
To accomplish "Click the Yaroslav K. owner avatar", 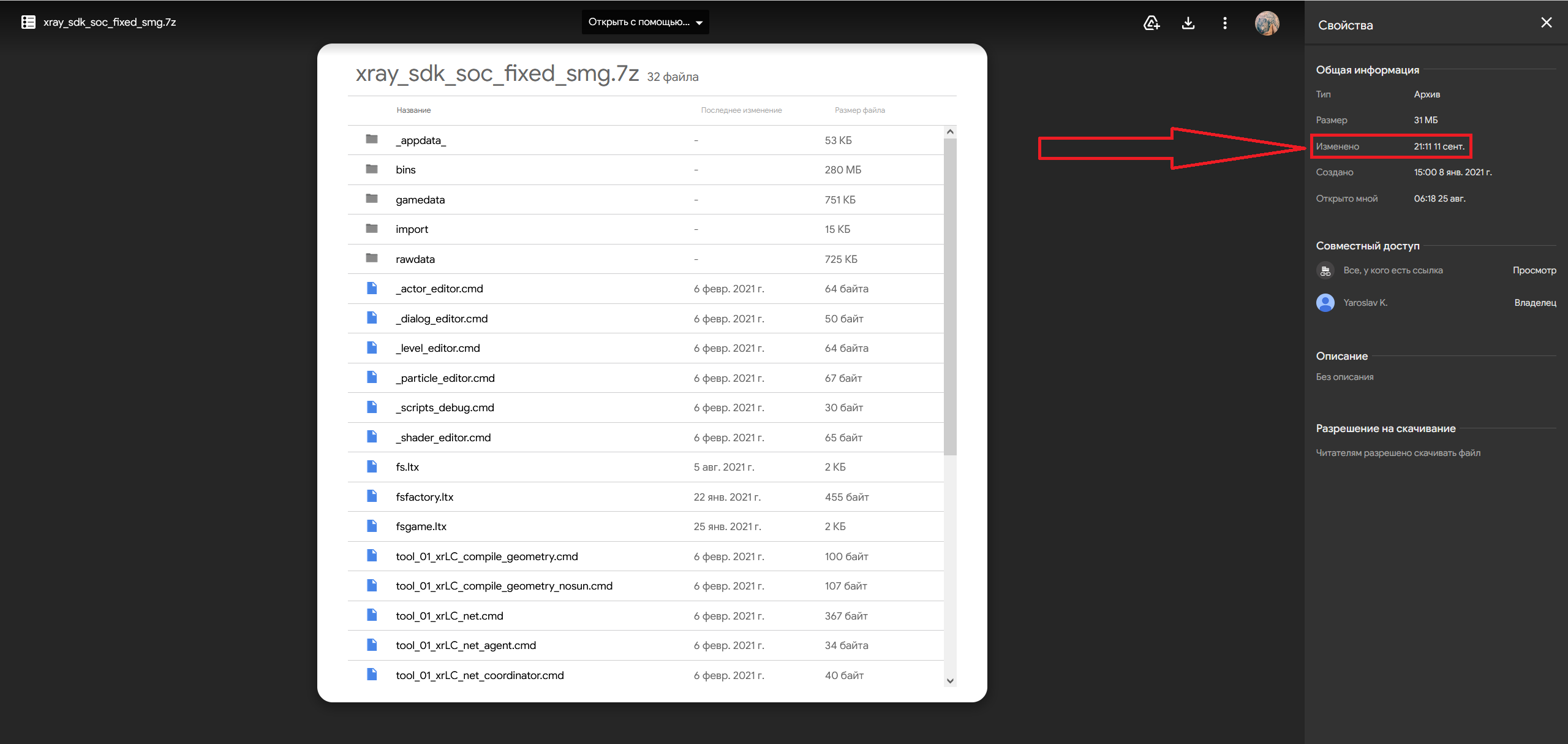I will coord(1325,302).
